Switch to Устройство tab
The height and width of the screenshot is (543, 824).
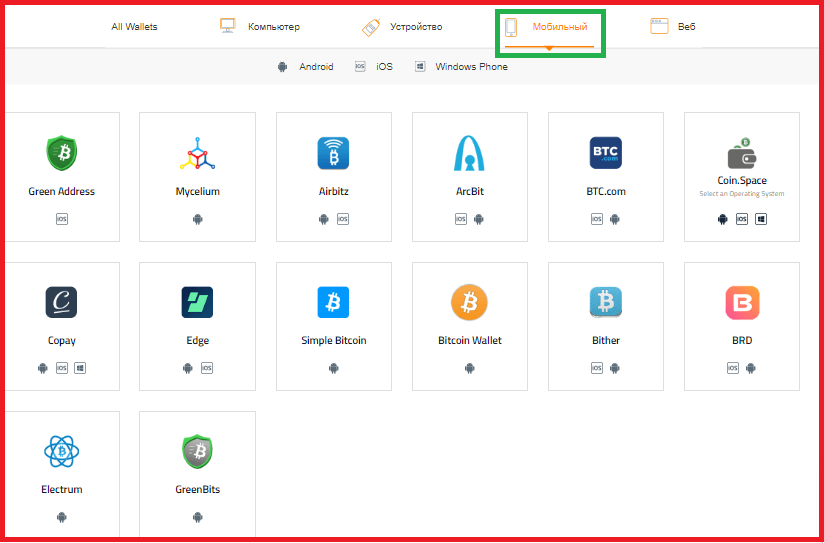point(402,27)
